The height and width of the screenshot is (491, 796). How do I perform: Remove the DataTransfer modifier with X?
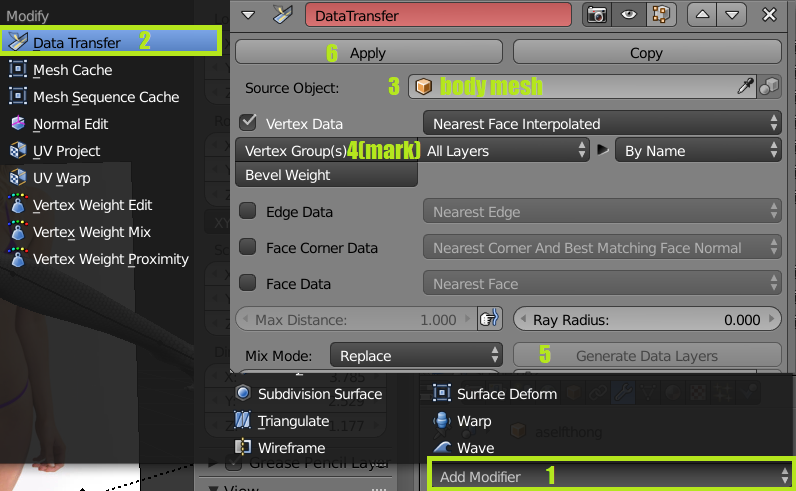coord(769,15)
